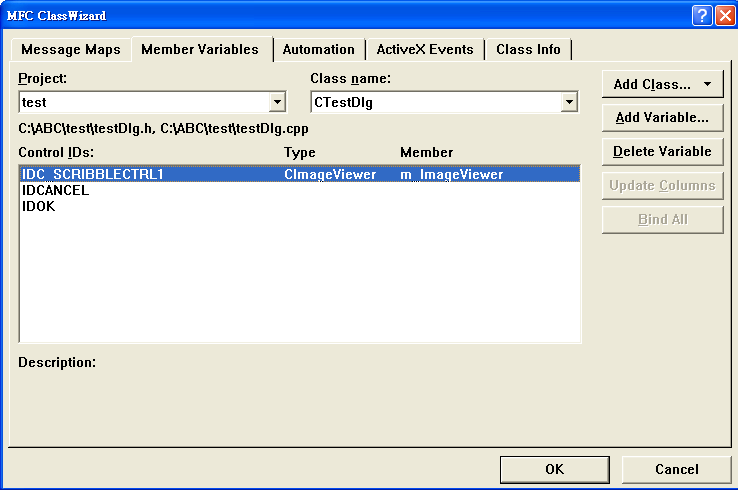The image size is (738, 490).
Task: Cancel the ClassWizard dialog
Action: (x=677, y=469)
